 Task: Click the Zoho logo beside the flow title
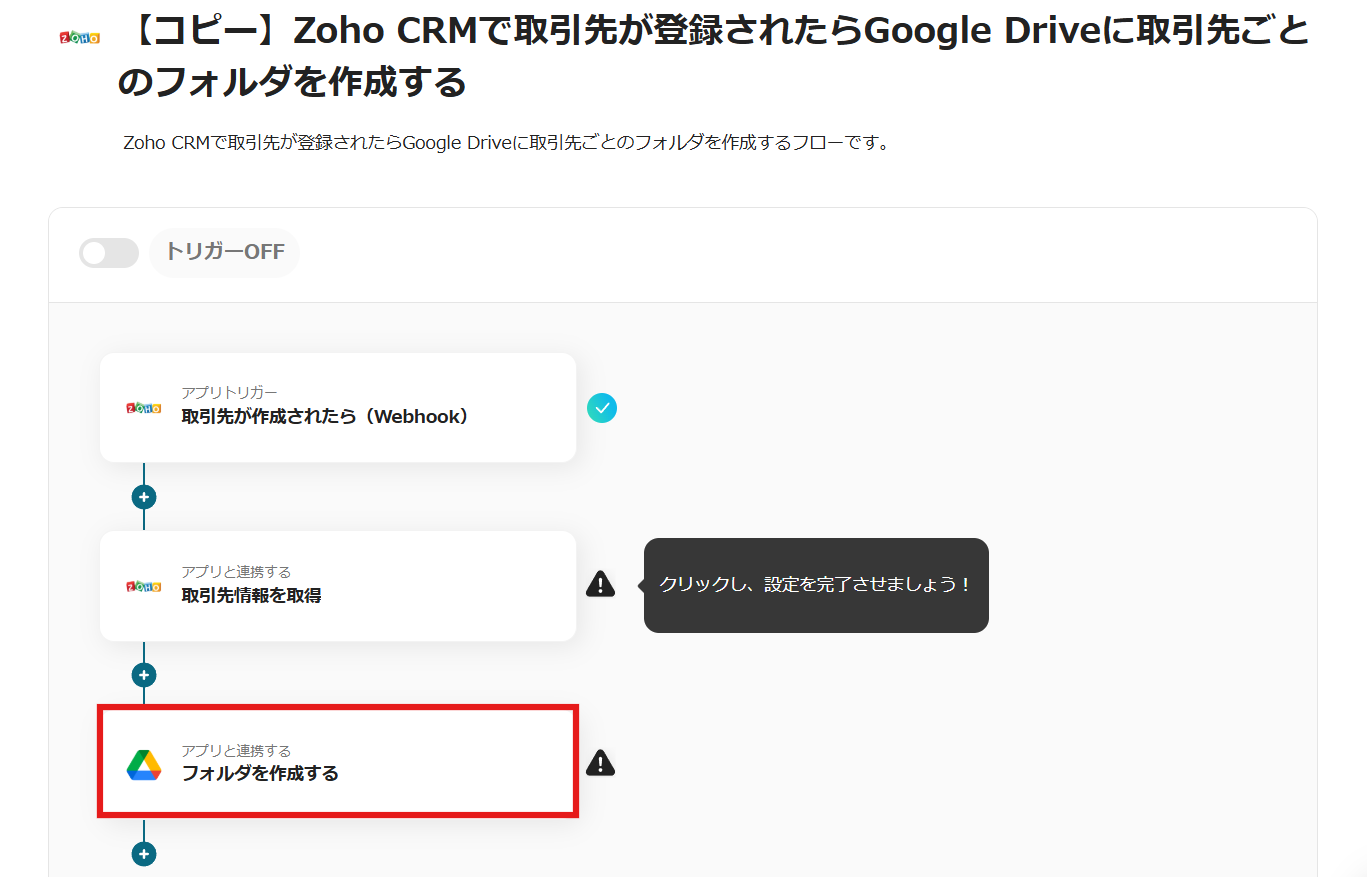pos(80,37)
